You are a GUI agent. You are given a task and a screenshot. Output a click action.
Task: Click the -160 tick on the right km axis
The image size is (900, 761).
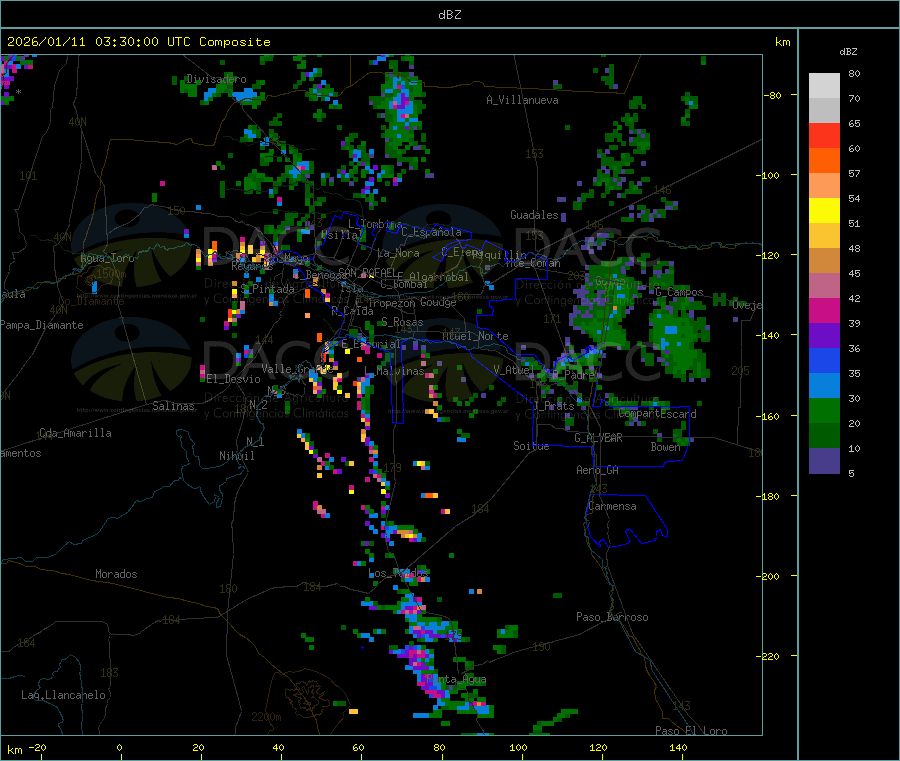pyautogui.click(x=769, y=416)
